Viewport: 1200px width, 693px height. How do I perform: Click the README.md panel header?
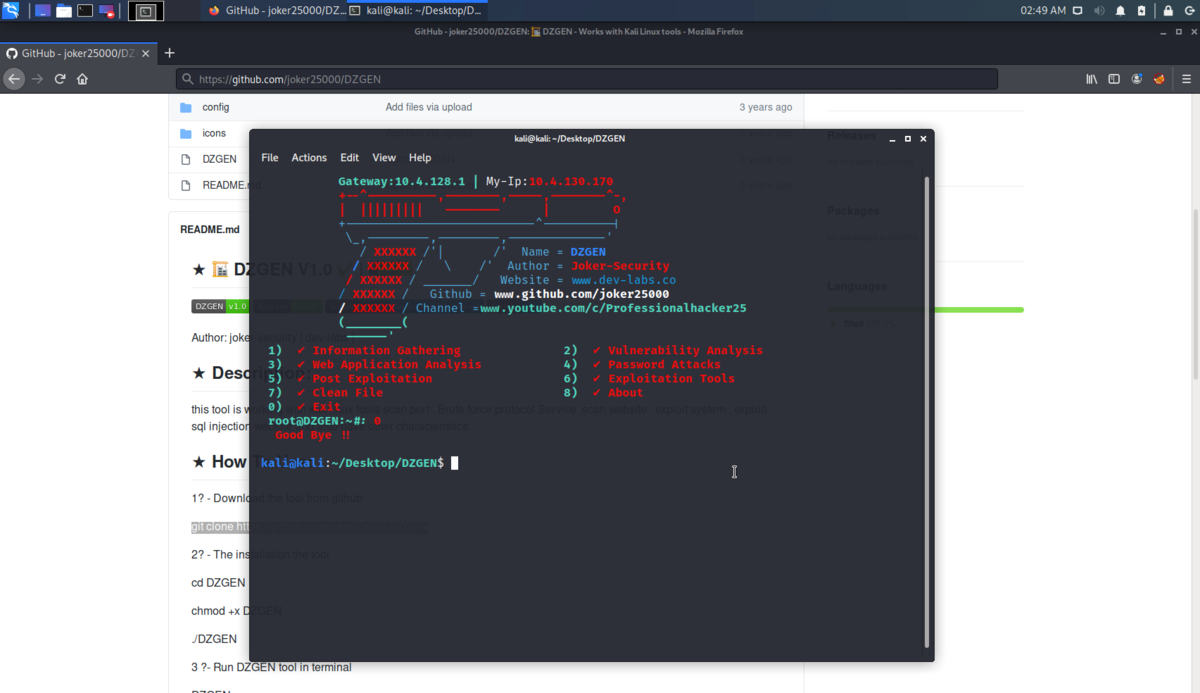pos(210,229)
